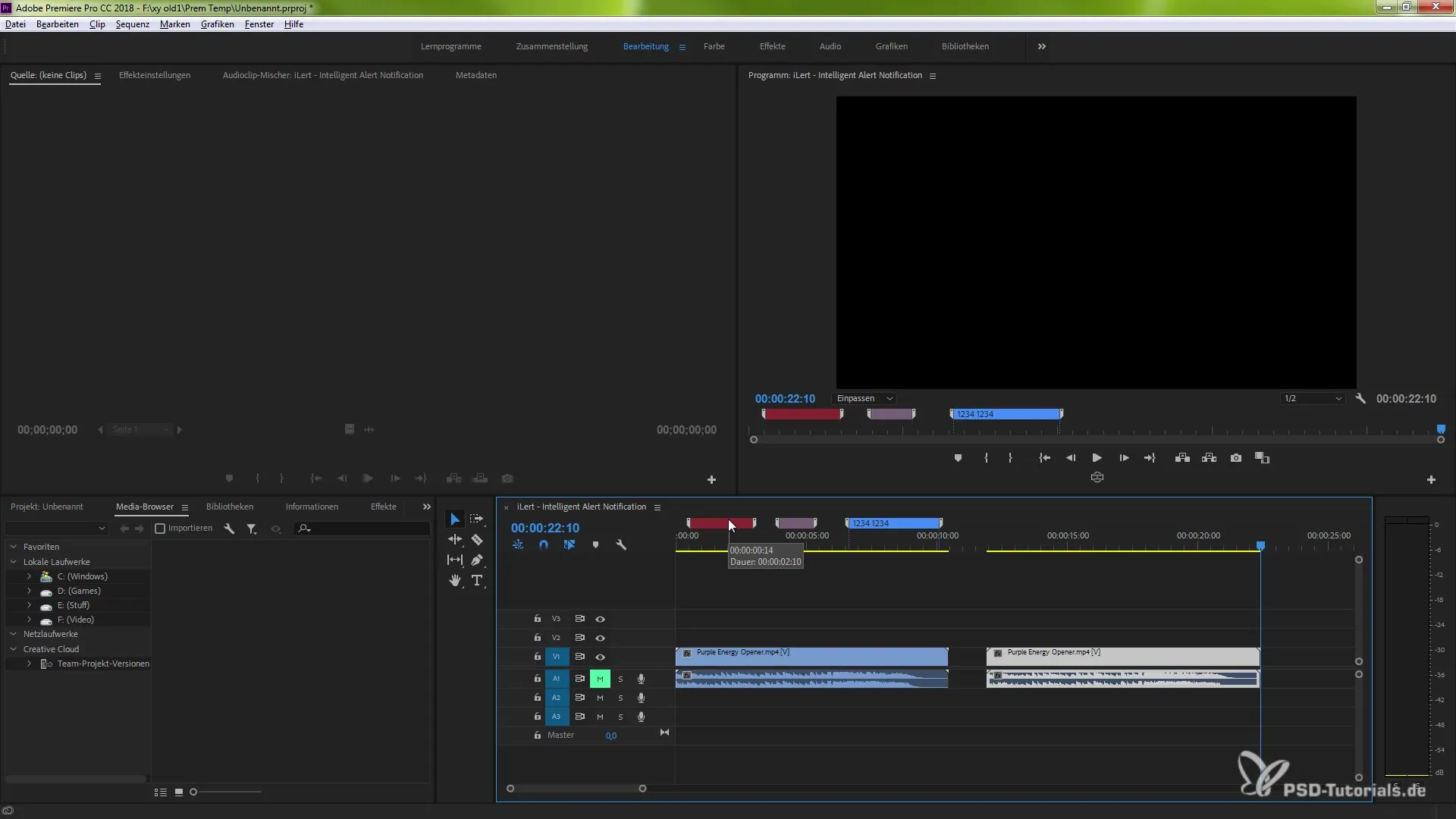
Task: Step forward one frame in Program monitor
Action: (x=1124, y=458)
